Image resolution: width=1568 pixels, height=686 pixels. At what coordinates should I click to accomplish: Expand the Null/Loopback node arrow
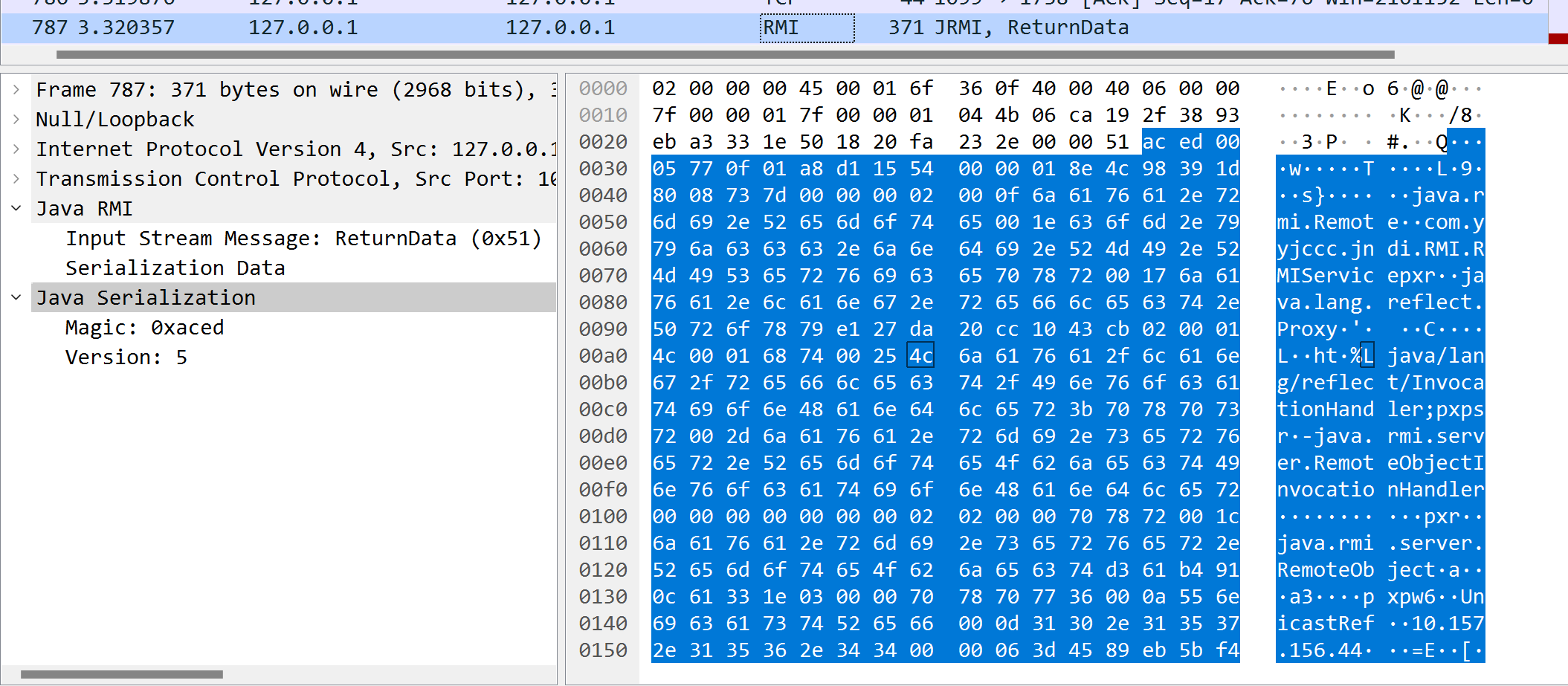pos(16,120)
